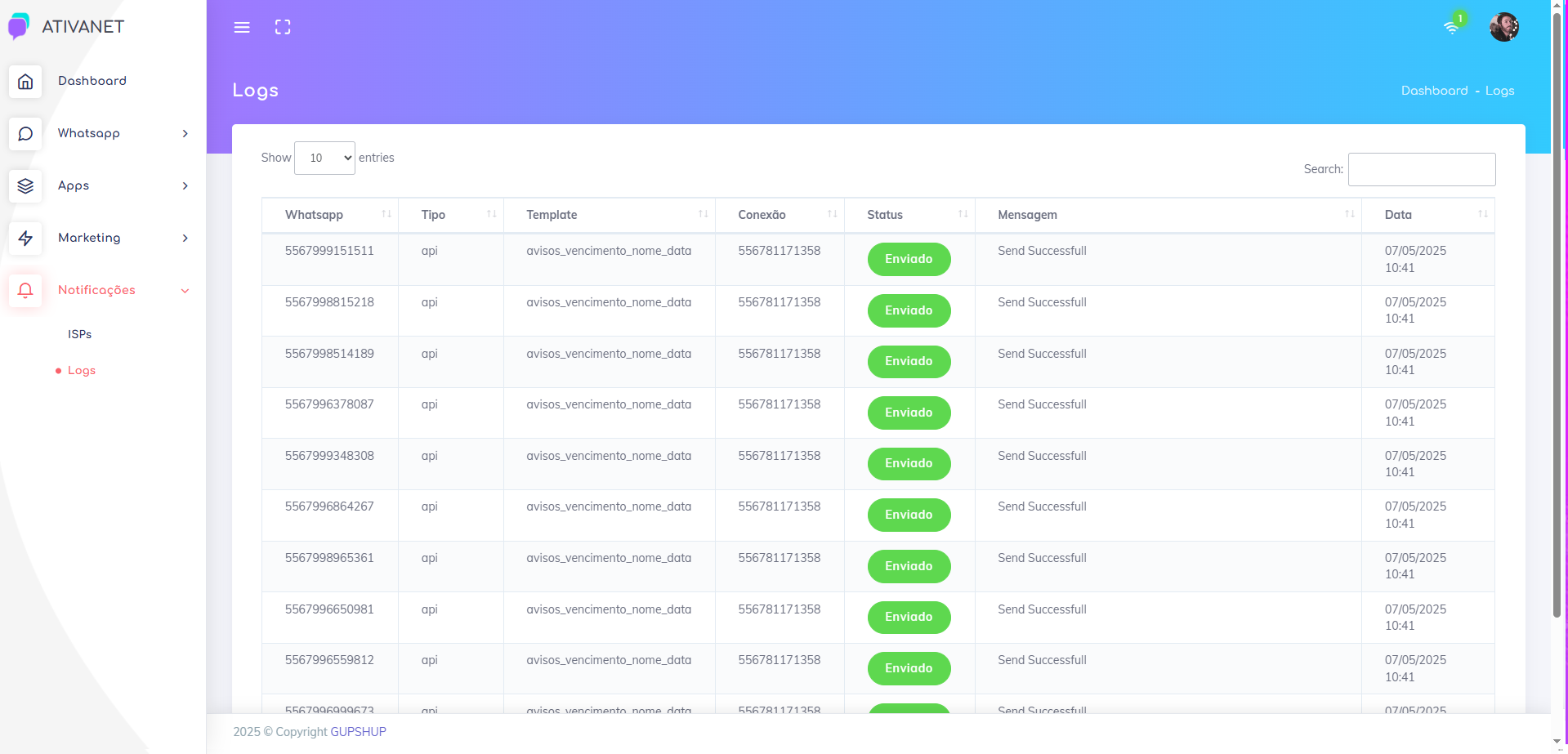This screenshot has height=754, width=1568.
Task: Select the Logs submenu item
Action: [x=82, y=370]
